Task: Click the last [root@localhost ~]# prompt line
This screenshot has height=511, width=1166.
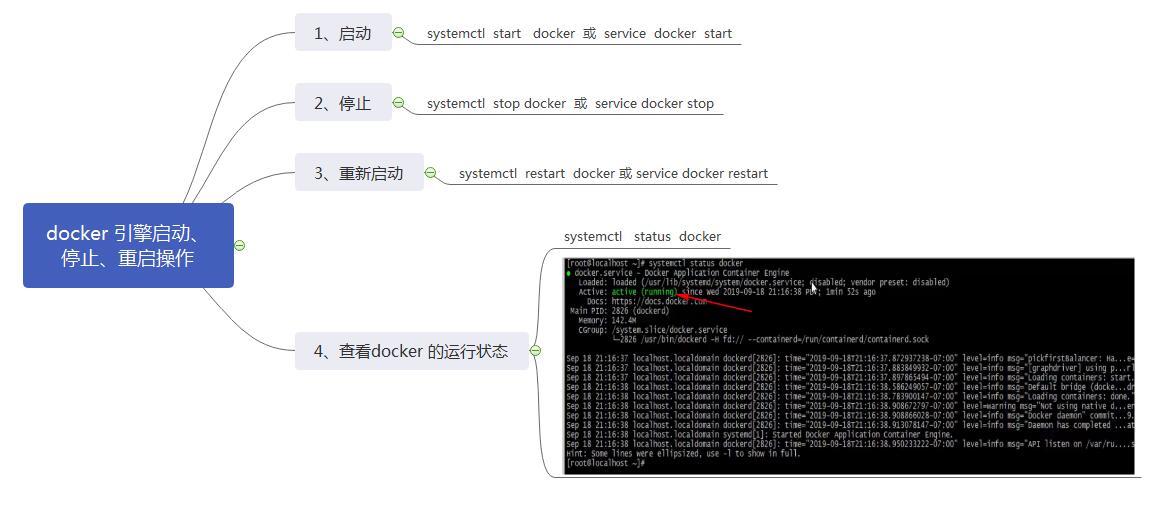Action: tap(606, 463)
